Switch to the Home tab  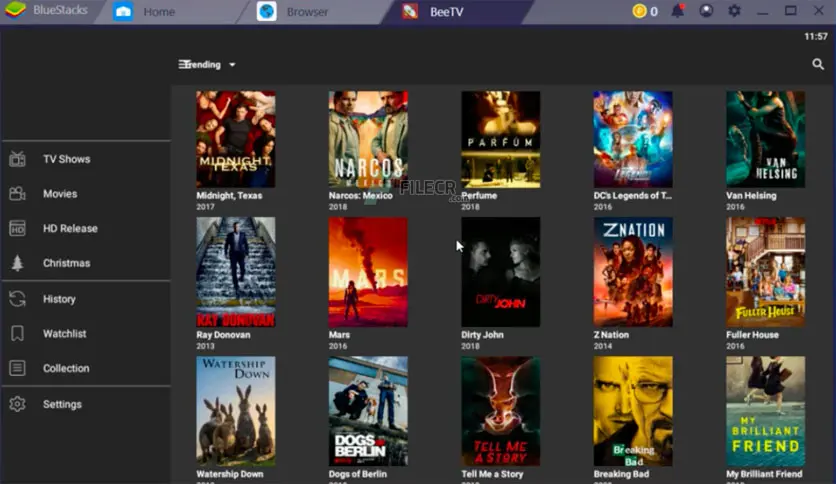158,12
